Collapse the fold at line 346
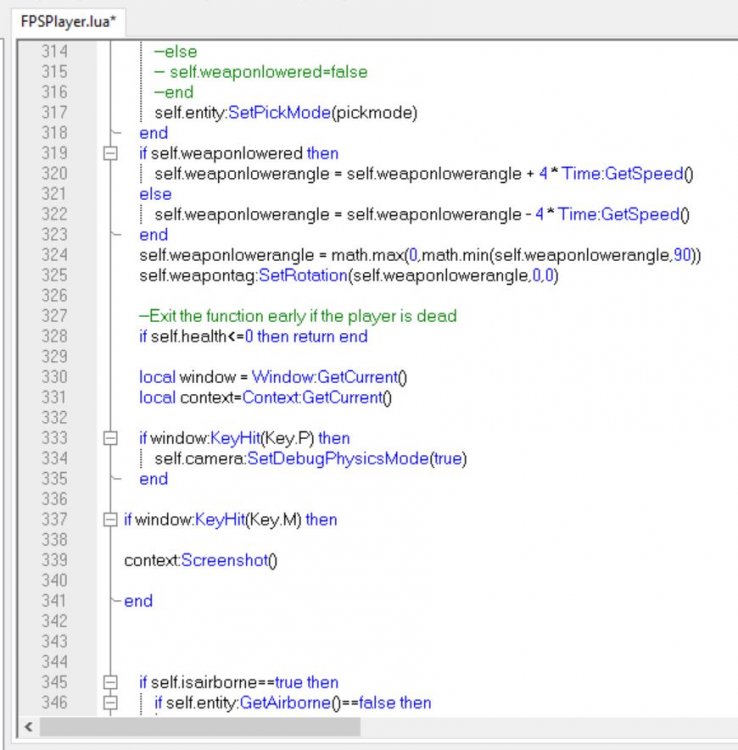The width and height of the screenshot is (738, 750). click(x=110, y=703)
